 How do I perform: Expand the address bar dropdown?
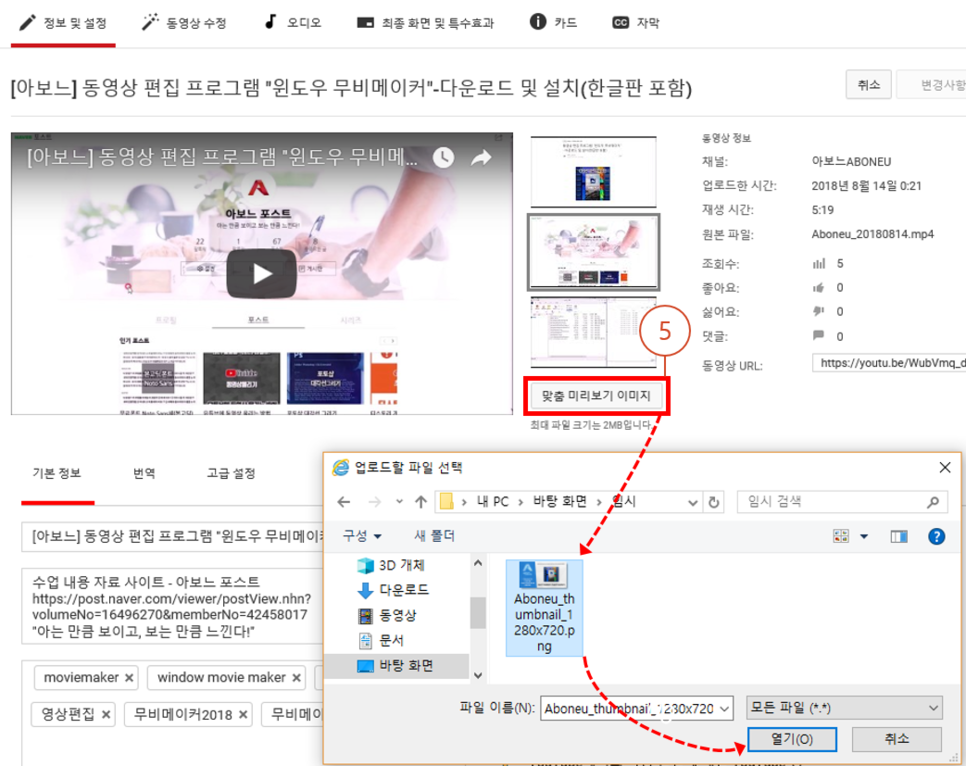click(693, 503)
